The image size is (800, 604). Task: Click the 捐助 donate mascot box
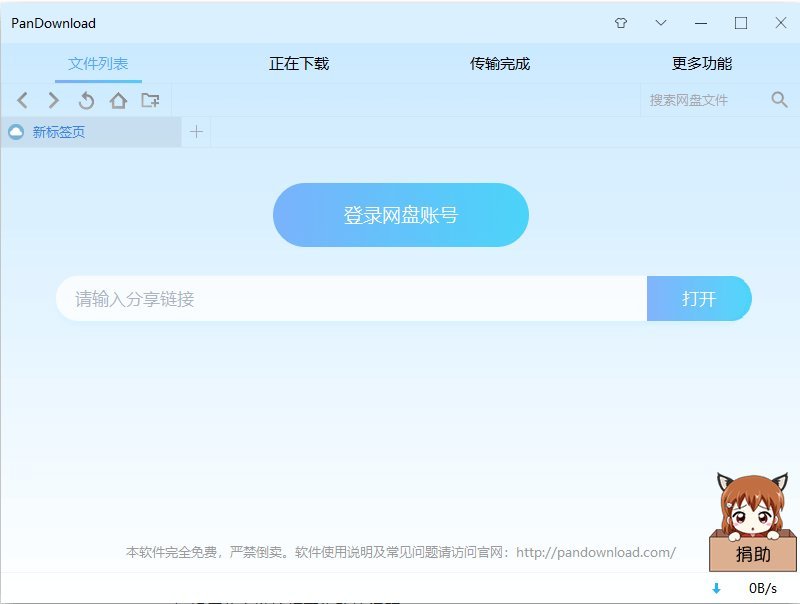[753, 553]
